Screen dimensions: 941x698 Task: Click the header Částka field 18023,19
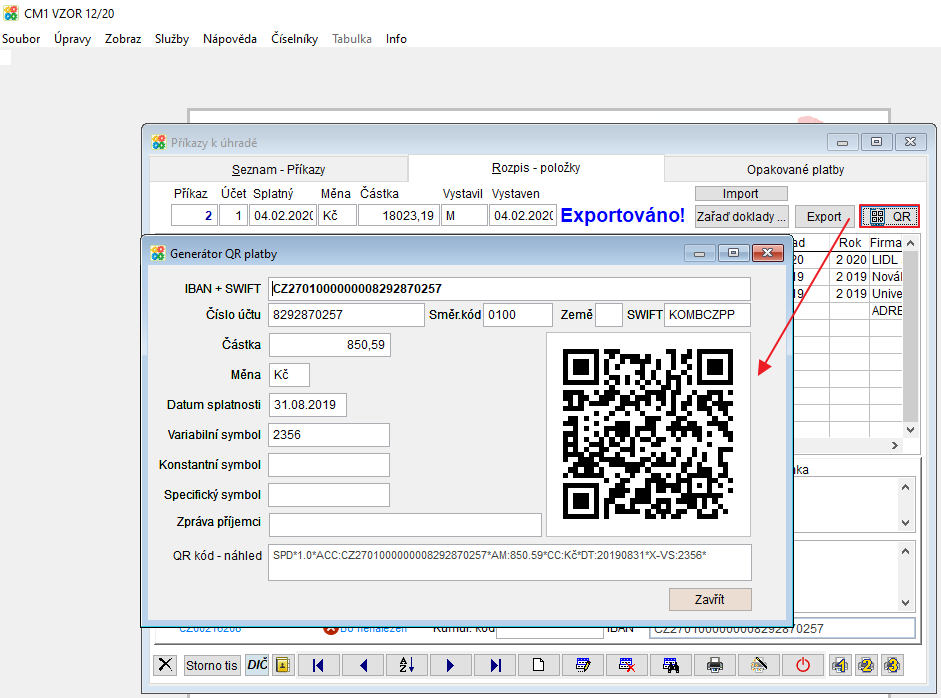[399, 215]
